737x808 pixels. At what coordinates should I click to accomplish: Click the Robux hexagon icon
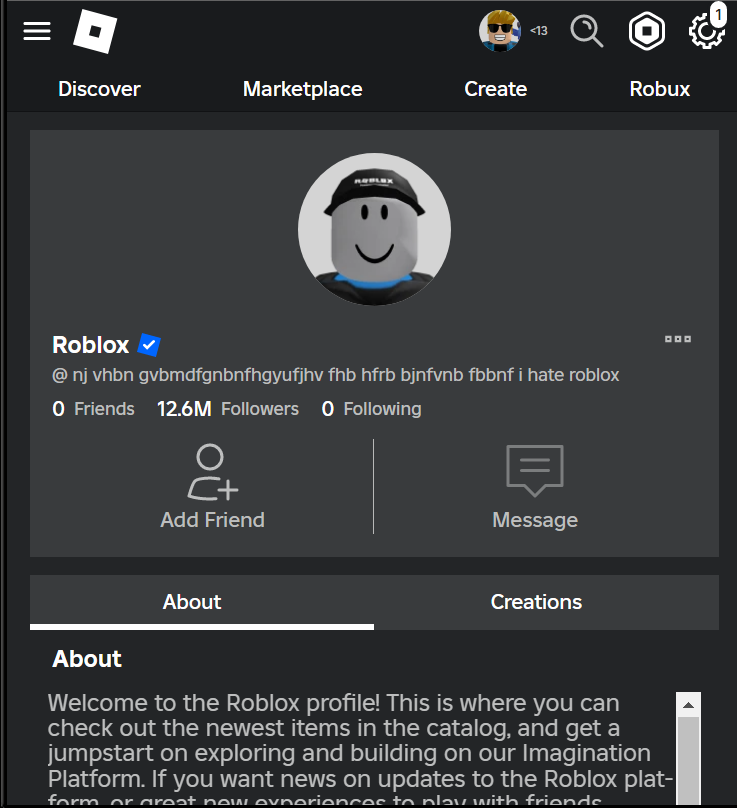tap(647, 32)
